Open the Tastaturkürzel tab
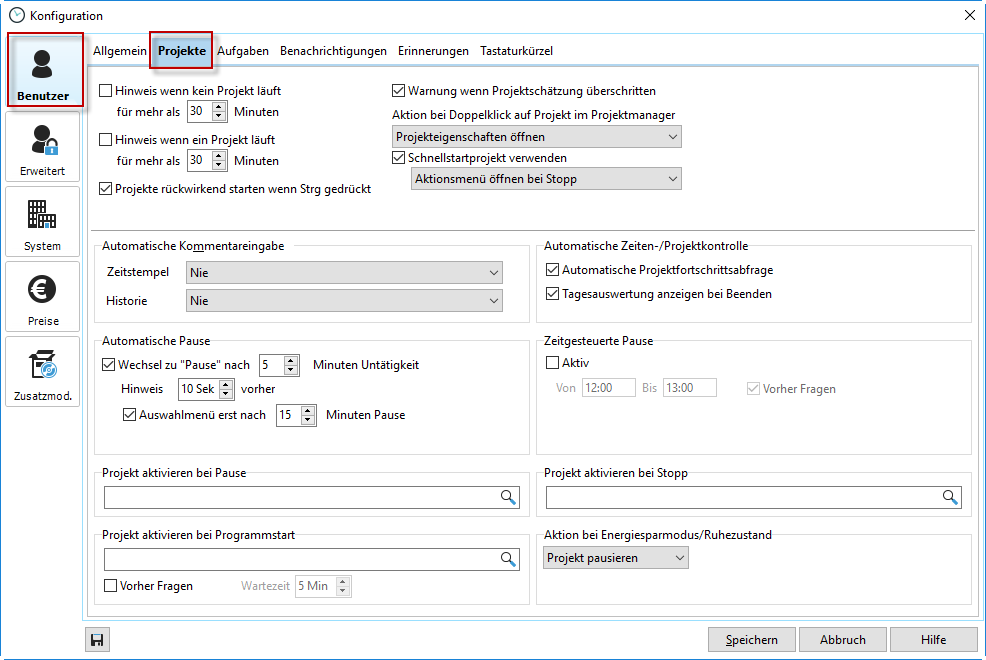Screen dimensions: 986x660 click(x=516, y=50)
